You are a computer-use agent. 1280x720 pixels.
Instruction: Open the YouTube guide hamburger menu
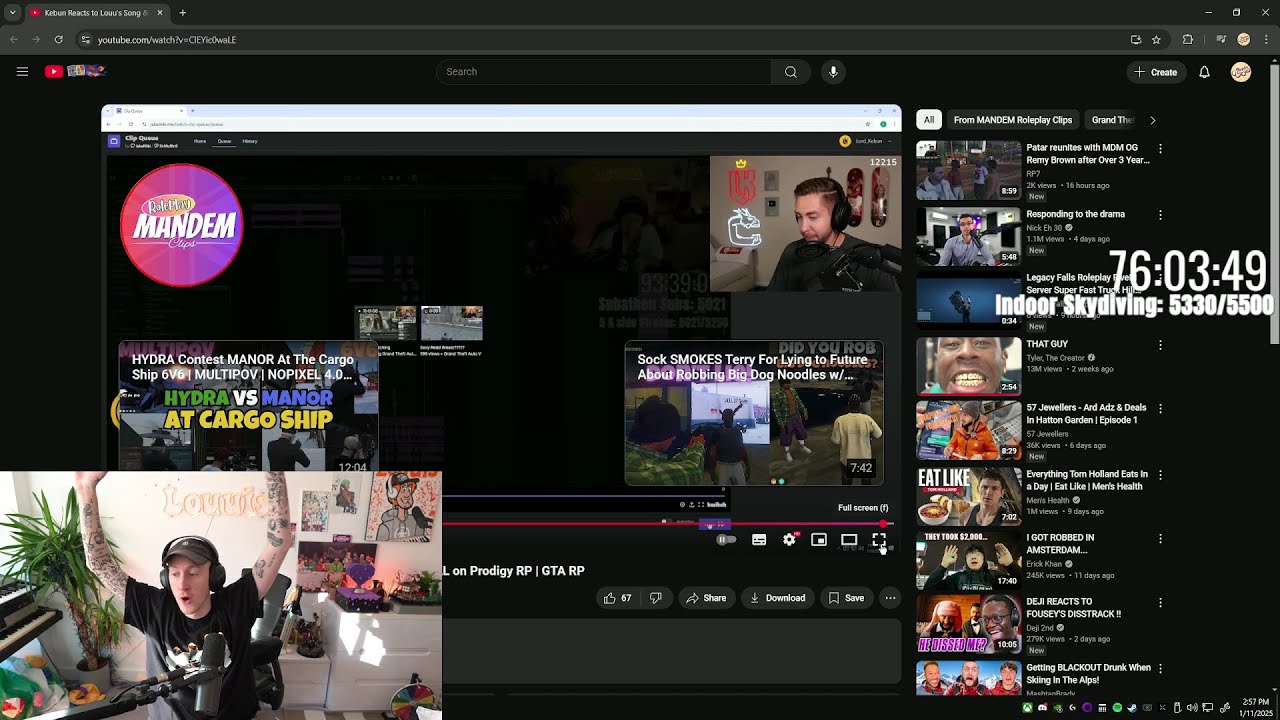[22, 71]
